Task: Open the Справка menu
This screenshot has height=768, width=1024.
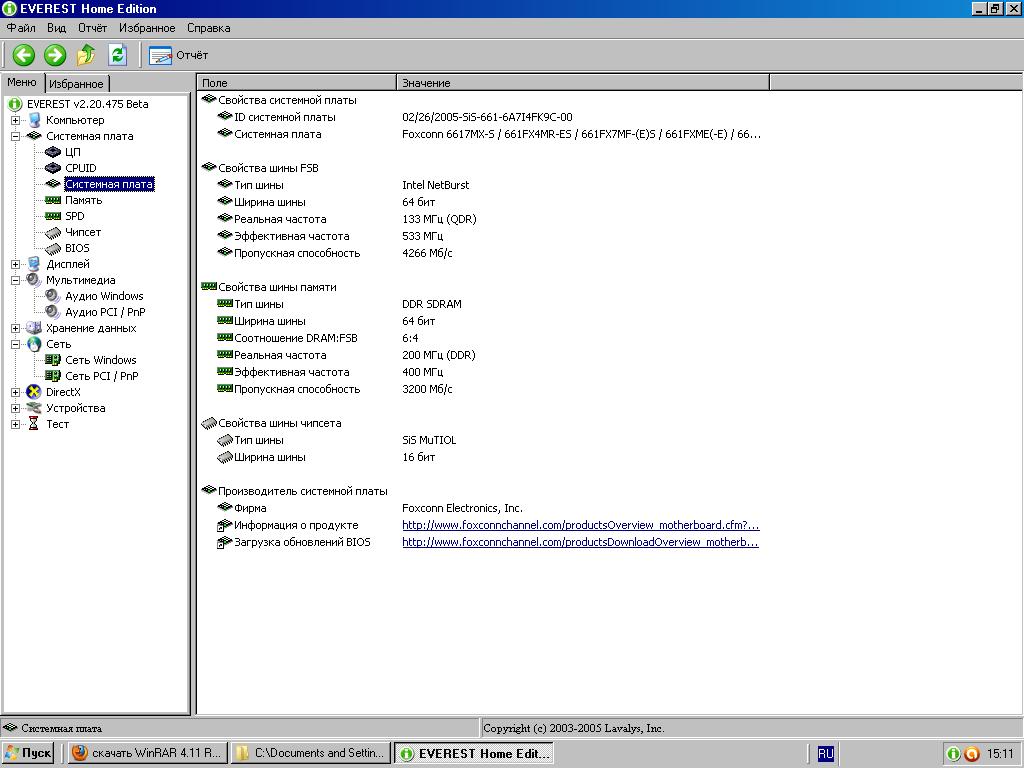Action: 208,28
